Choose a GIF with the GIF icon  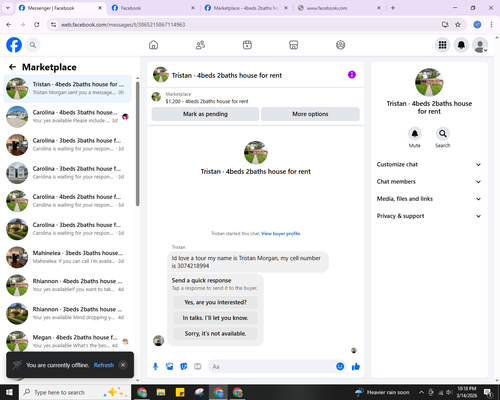point(198,367)
